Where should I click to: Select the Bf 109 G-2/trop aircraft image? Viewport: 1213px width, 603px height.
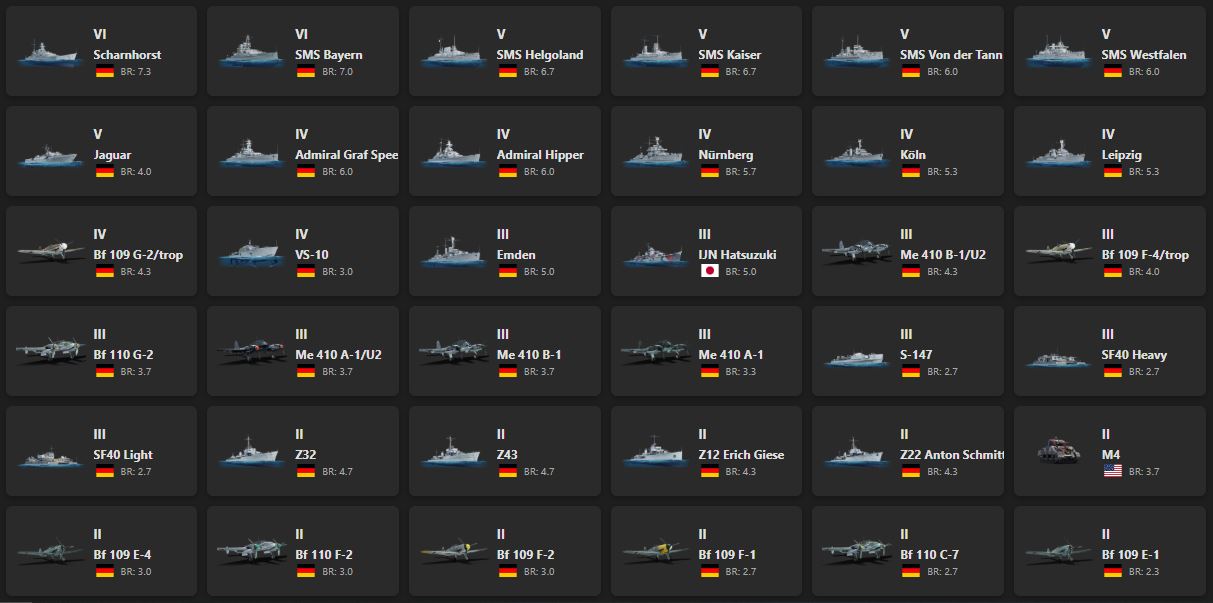pyautogui.click(x=47, y=253)
